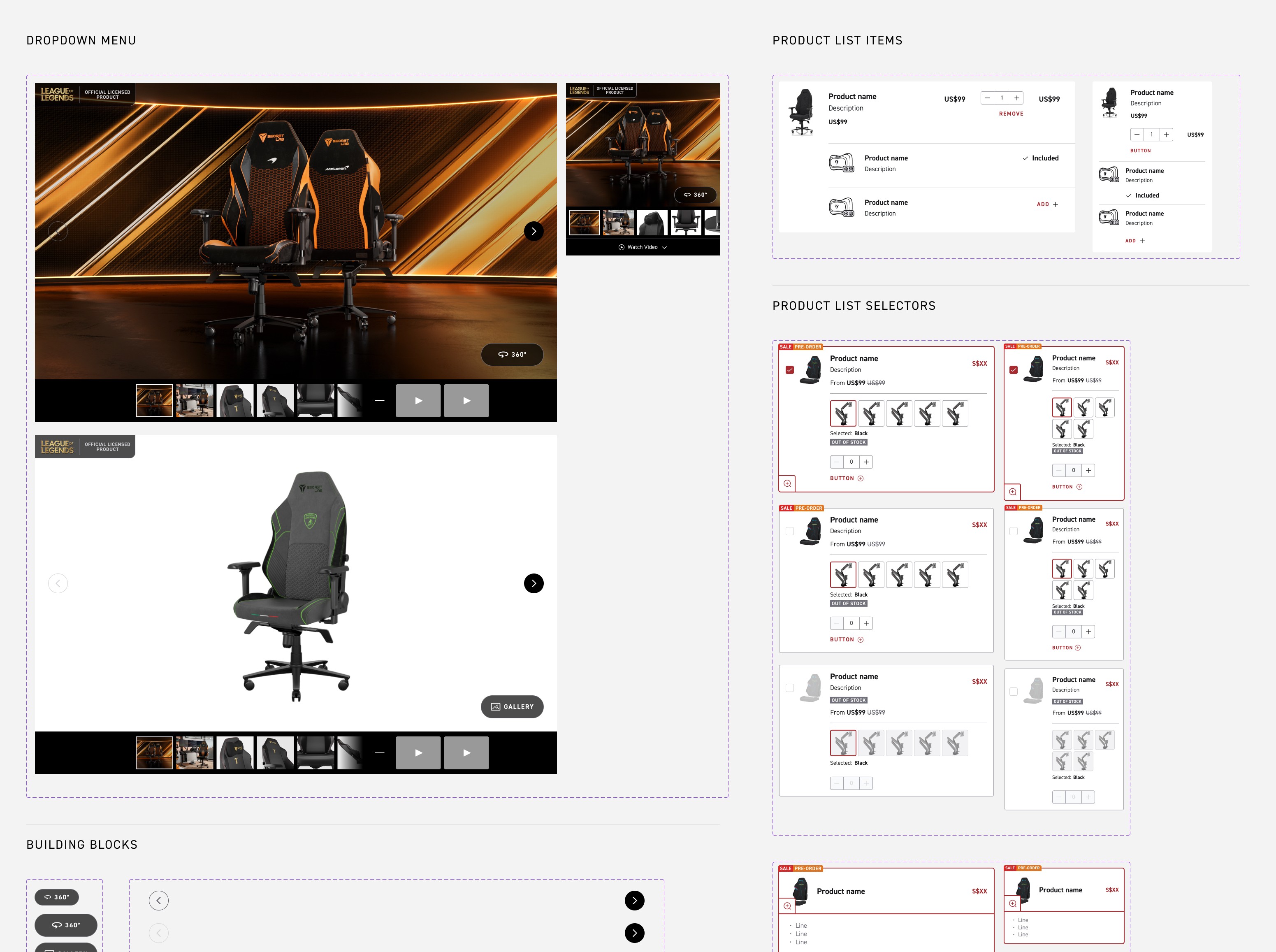Click the REMOVE link

point(1011,114)
